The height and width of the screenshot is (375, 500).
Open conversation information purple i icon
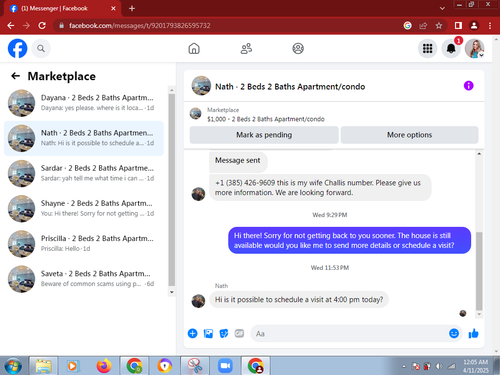point(468,86)
